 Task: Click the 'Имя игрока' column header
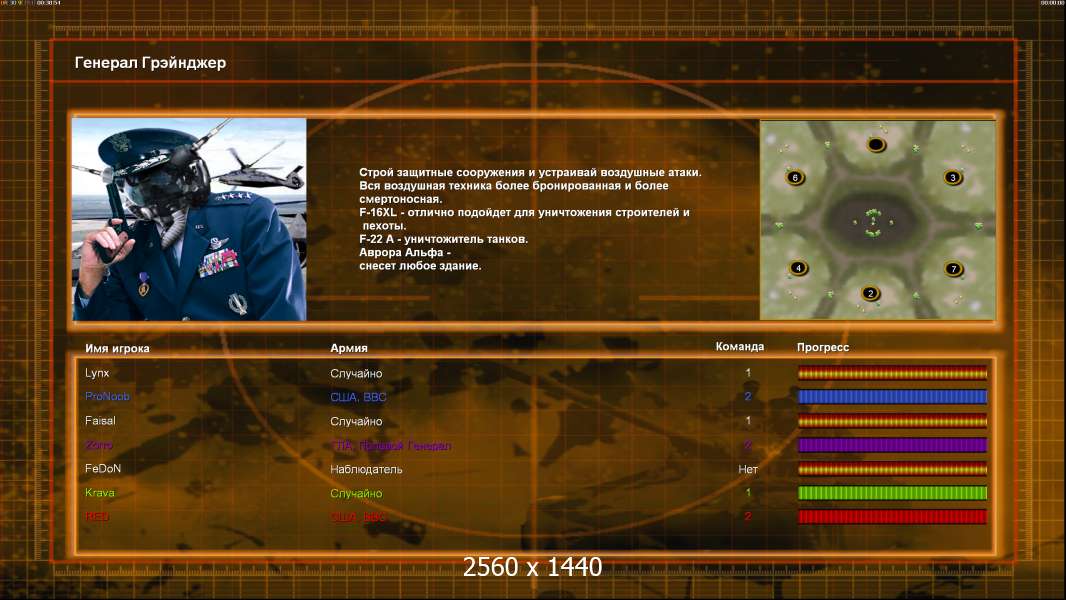pos(117,348)
